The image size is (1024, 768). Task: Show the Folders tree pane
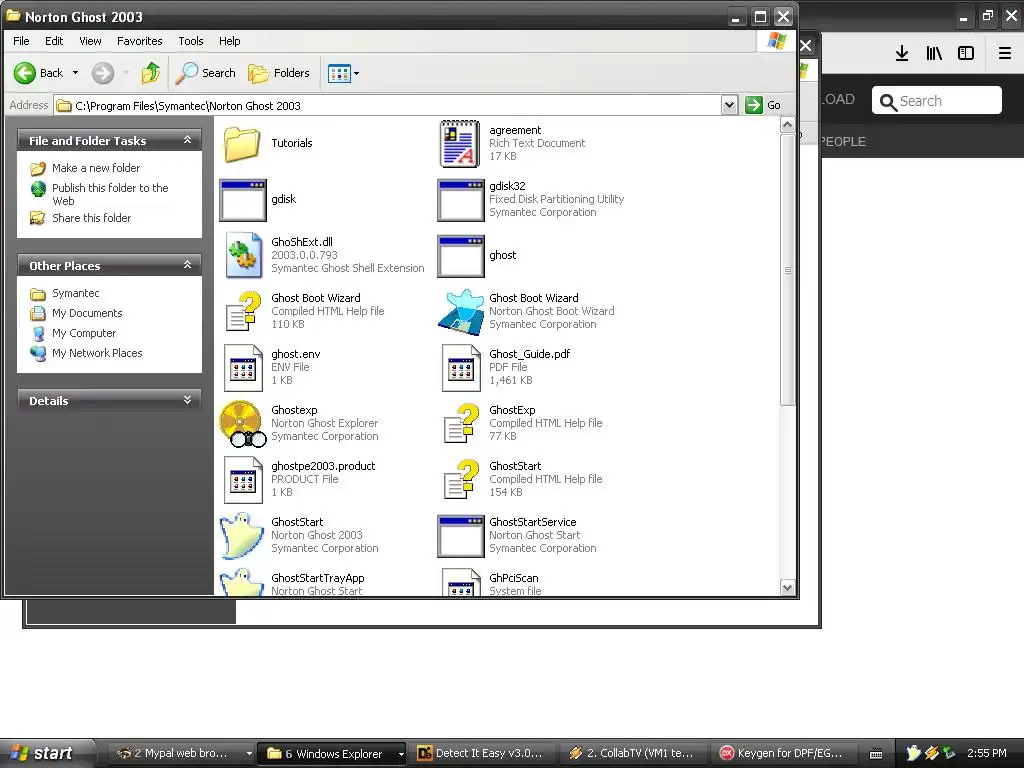(279, 73)
